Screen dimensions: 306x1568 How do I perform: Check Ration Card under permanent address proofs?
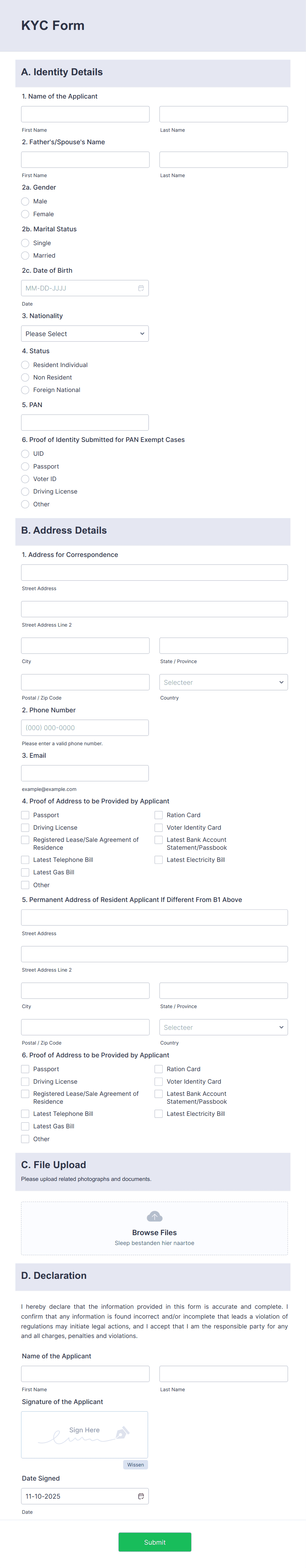(x=158, y=1068)
